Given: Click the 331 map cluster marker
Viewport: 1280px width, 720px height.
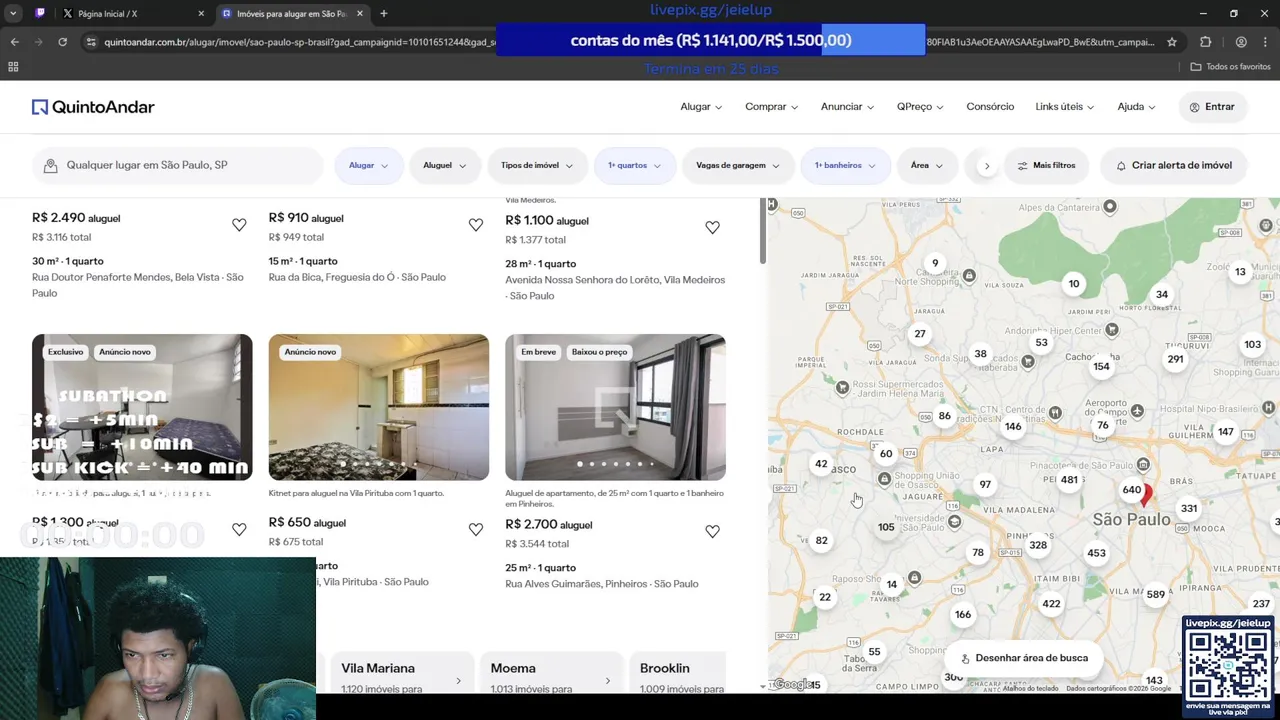Looking at the screenshot, I should [1188, 509].
